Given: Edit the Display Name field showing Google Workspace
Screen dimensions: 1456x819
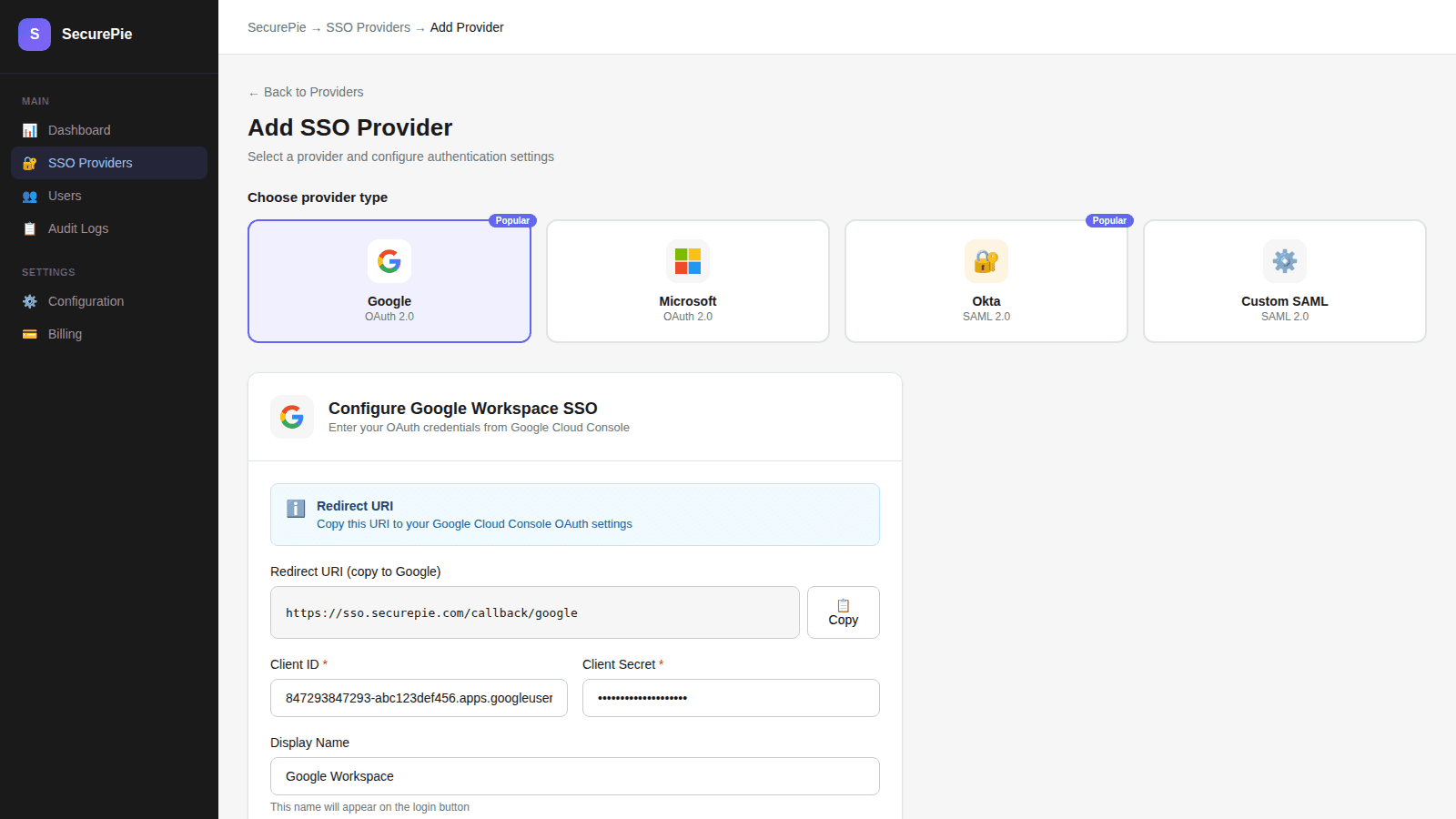Looking at the screenshot, I should tap(574, 776).
